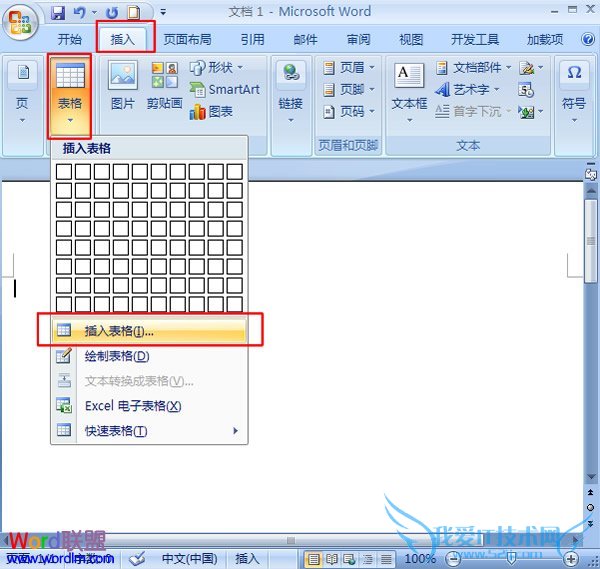Viewport: 600px width, 569px height.
Task: Insert a SmartArt graphic
Action: [225, 90]
